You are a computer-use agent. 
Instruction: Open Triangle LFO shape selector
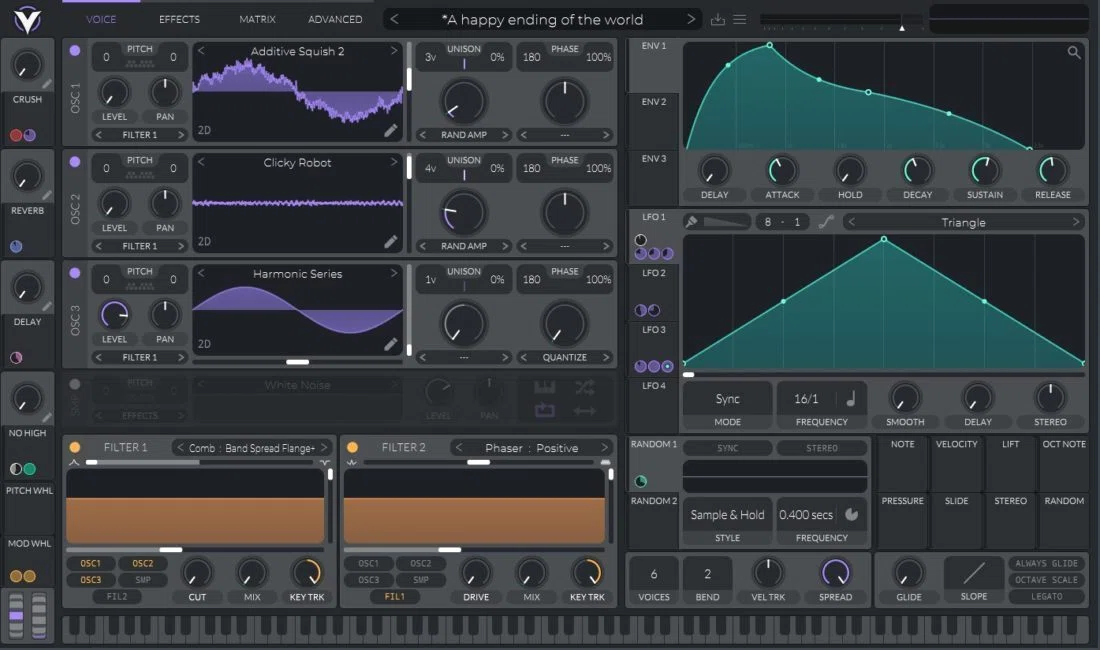[963, 222]
